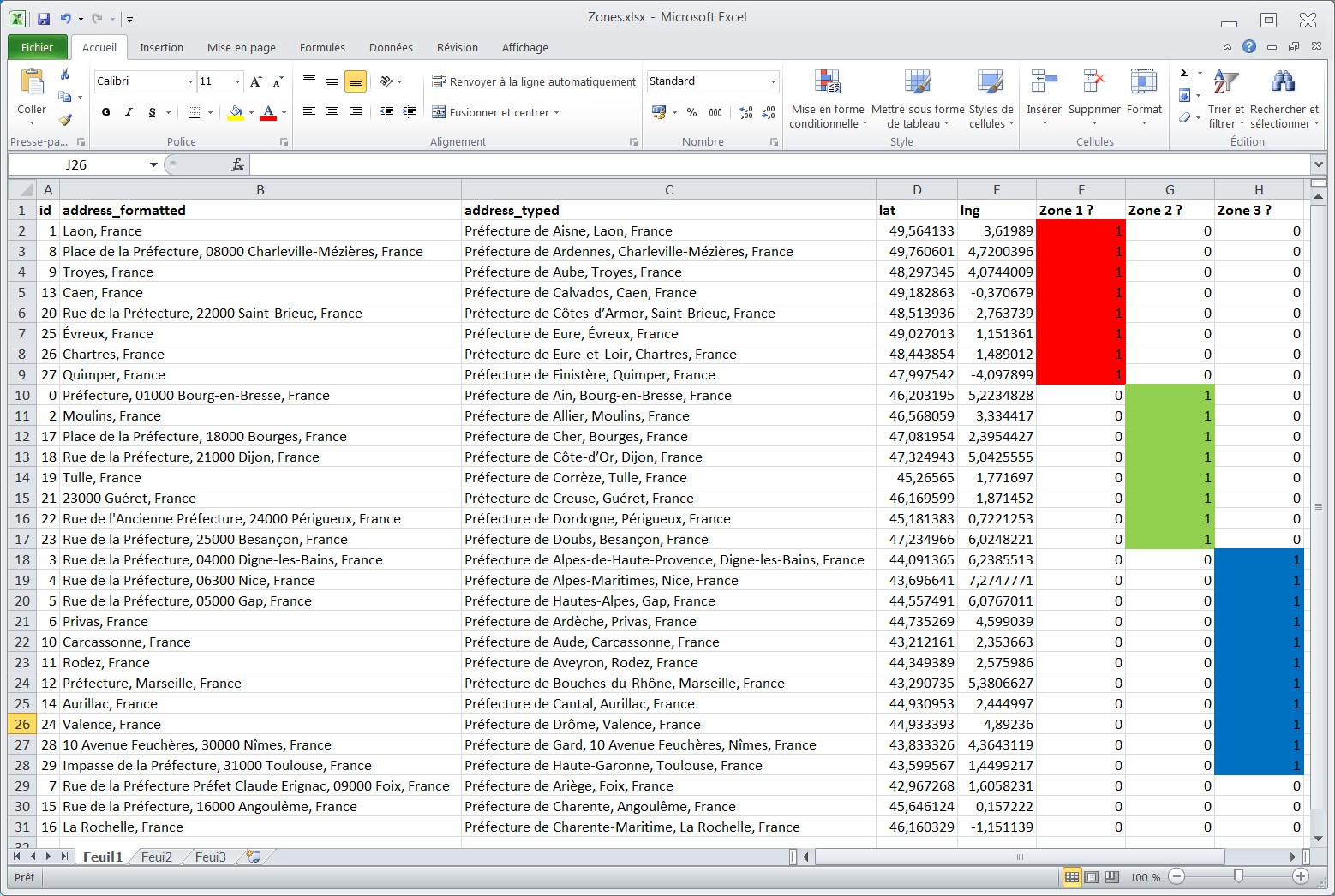Click the Format Painter brush icon

pos(65,120)
